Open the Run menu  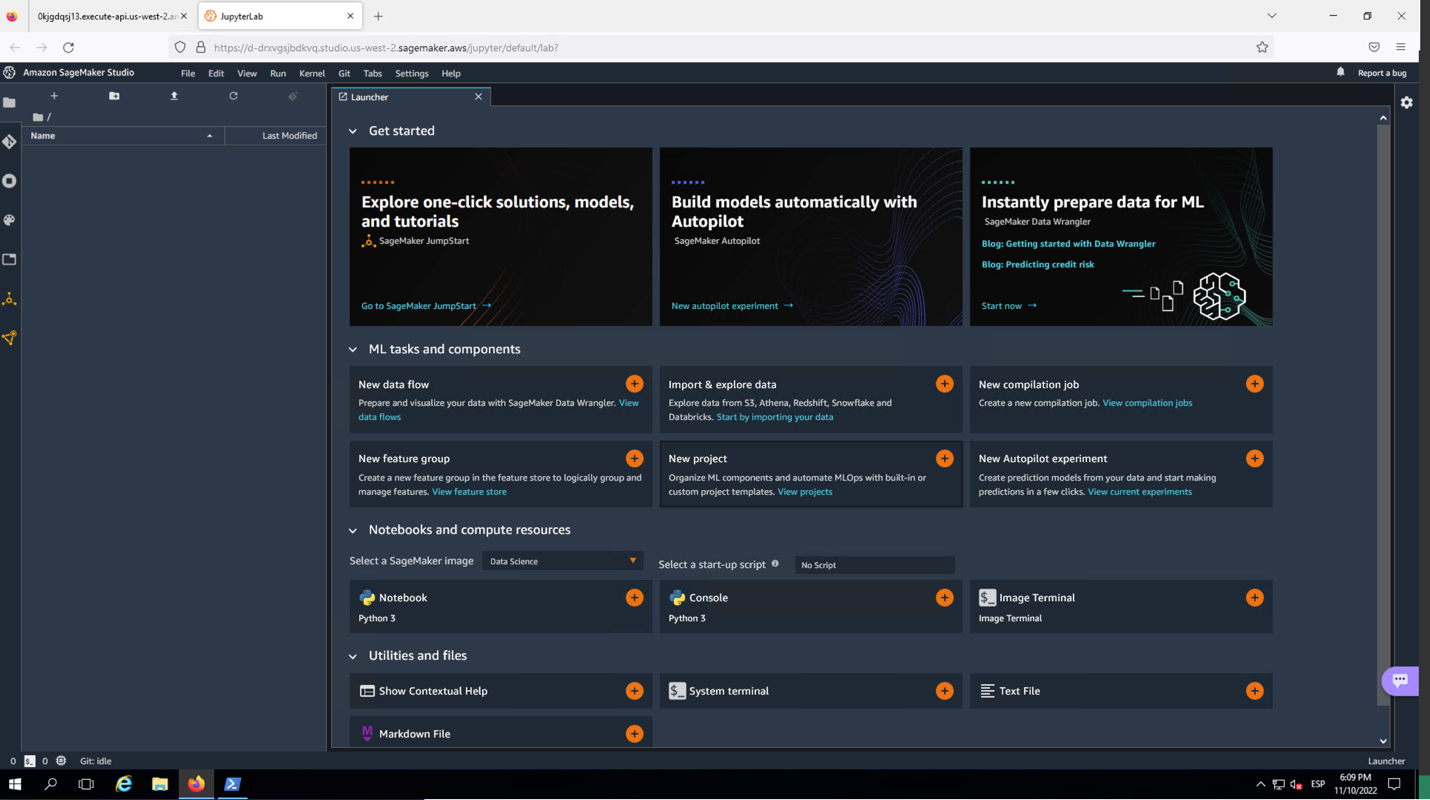coord(278,73)
